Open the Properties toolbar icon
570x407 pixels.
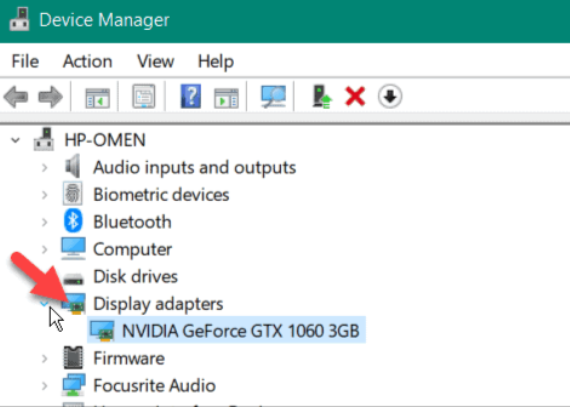pyautogui.click(x=144, y=96)
